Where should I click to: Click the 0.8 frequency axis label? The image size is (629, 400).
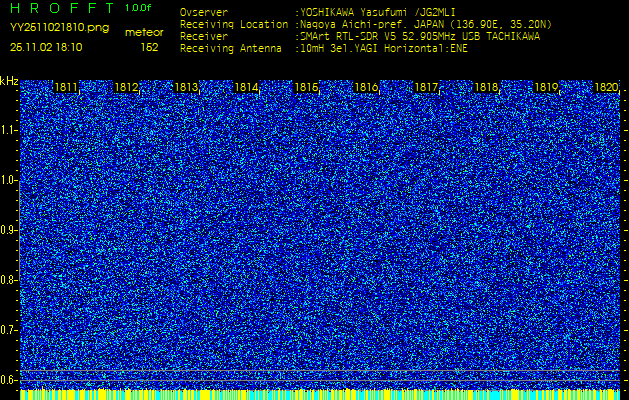pyautogui.click(x=8, y=280)
